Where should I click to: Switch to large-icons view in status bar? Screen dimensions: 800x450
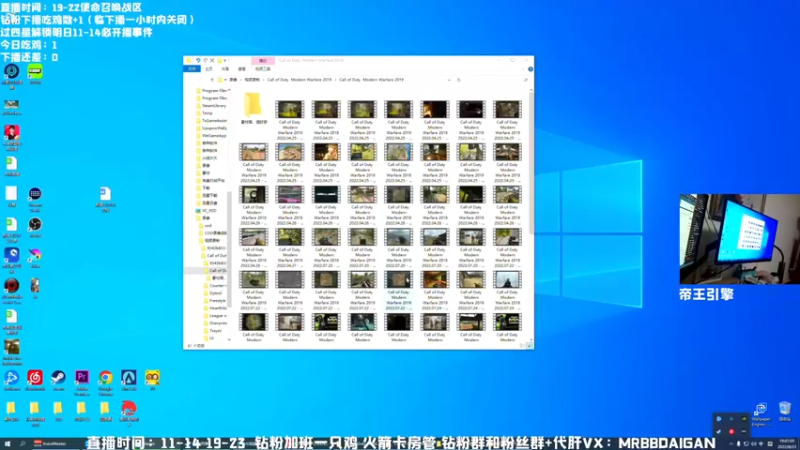530,346
